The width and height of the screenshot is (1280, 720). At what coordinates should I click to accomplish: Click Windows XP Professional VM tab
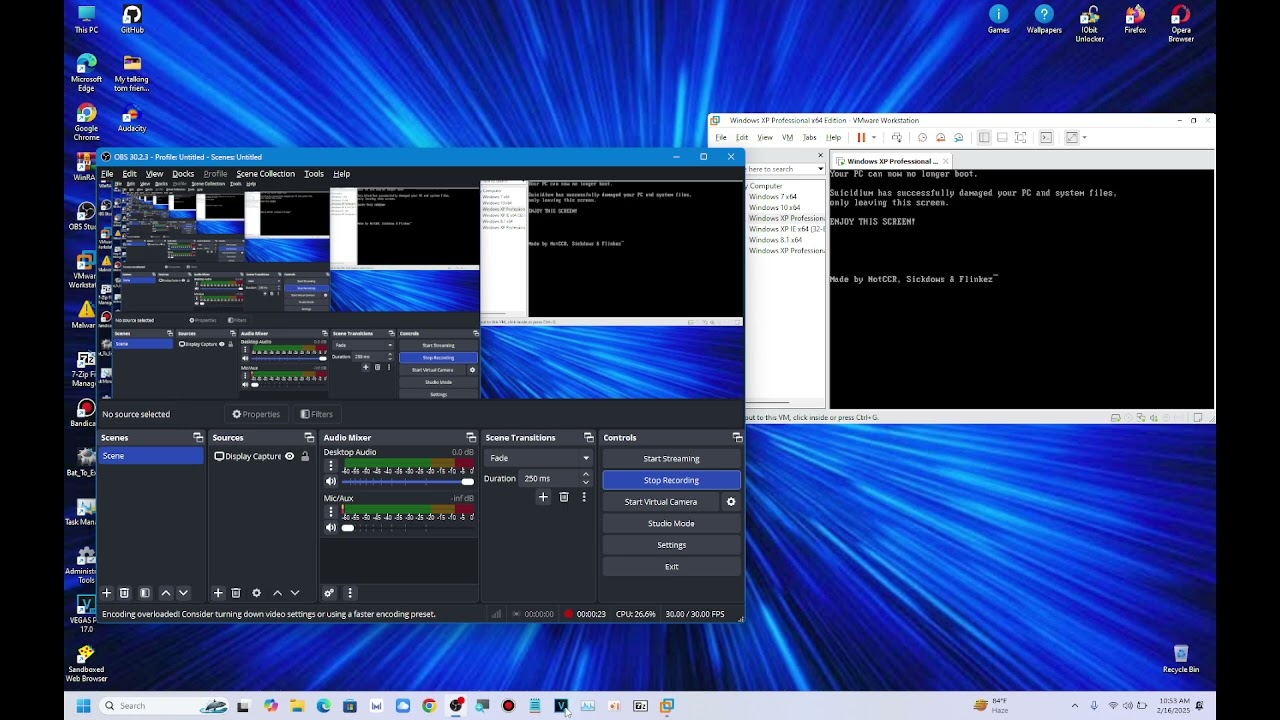point(892,161)
